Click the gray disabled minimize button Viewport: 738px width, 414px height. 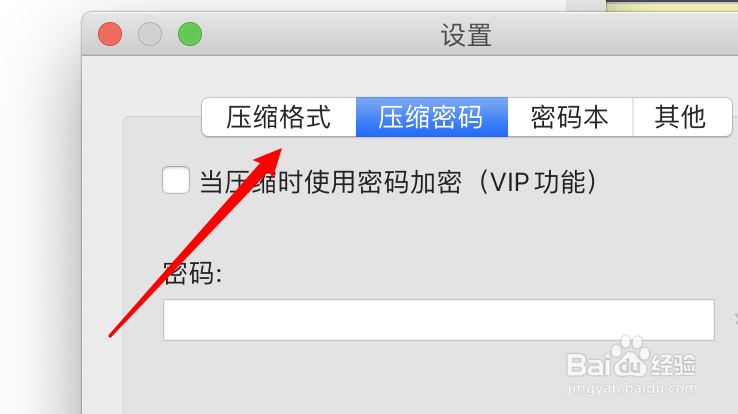150,34
